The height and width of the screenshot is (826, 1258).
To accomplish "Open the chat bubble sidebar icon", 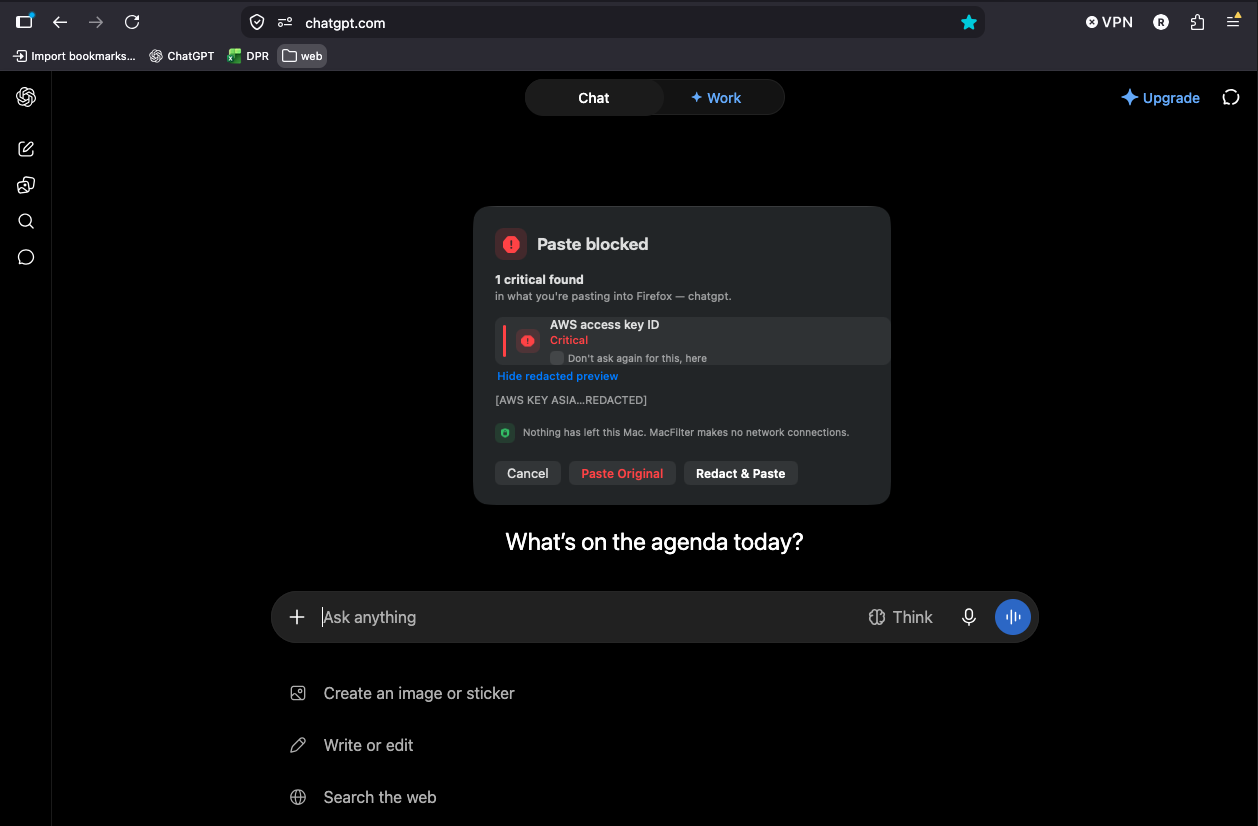I will [x=26, y=257].
